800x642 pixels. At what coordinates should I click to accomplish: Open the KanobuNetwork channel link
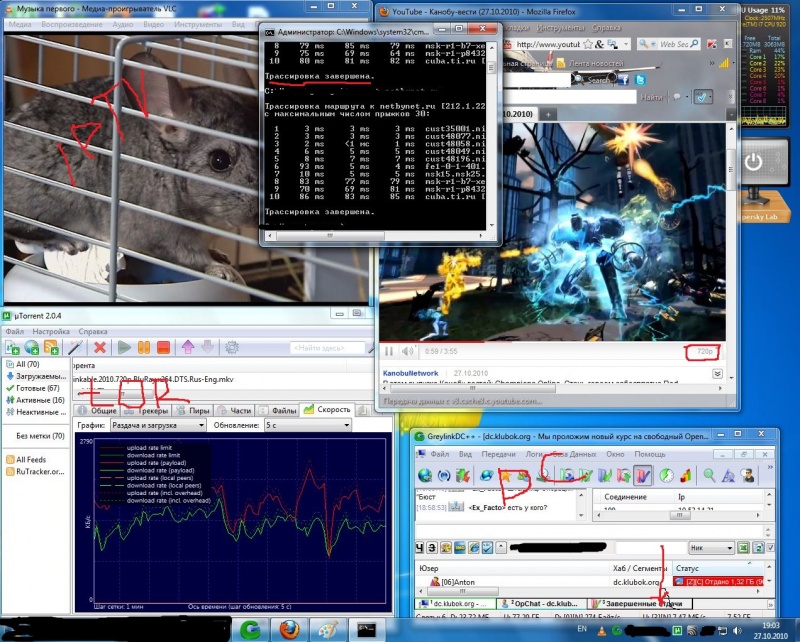(x=410, y=374)
